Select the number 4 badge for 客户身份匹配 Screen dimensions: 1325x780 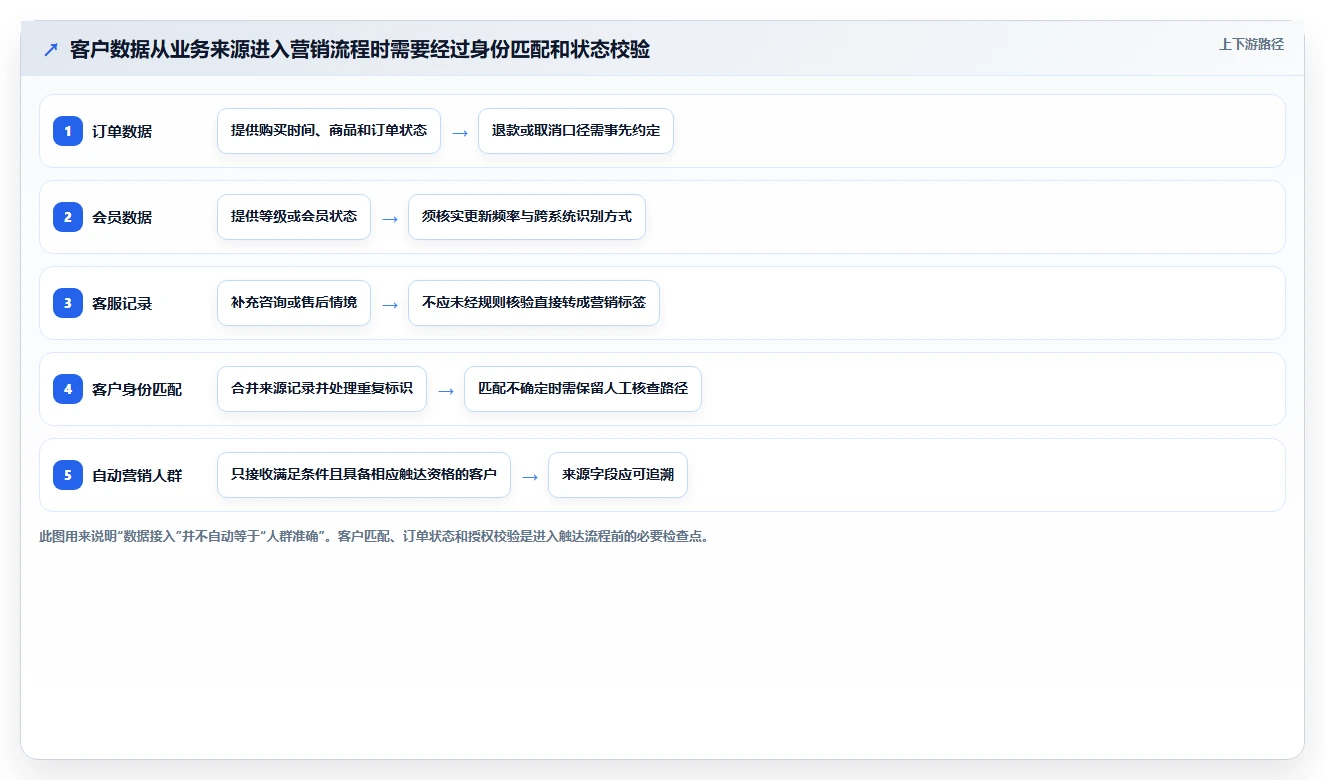coord(68,389)
